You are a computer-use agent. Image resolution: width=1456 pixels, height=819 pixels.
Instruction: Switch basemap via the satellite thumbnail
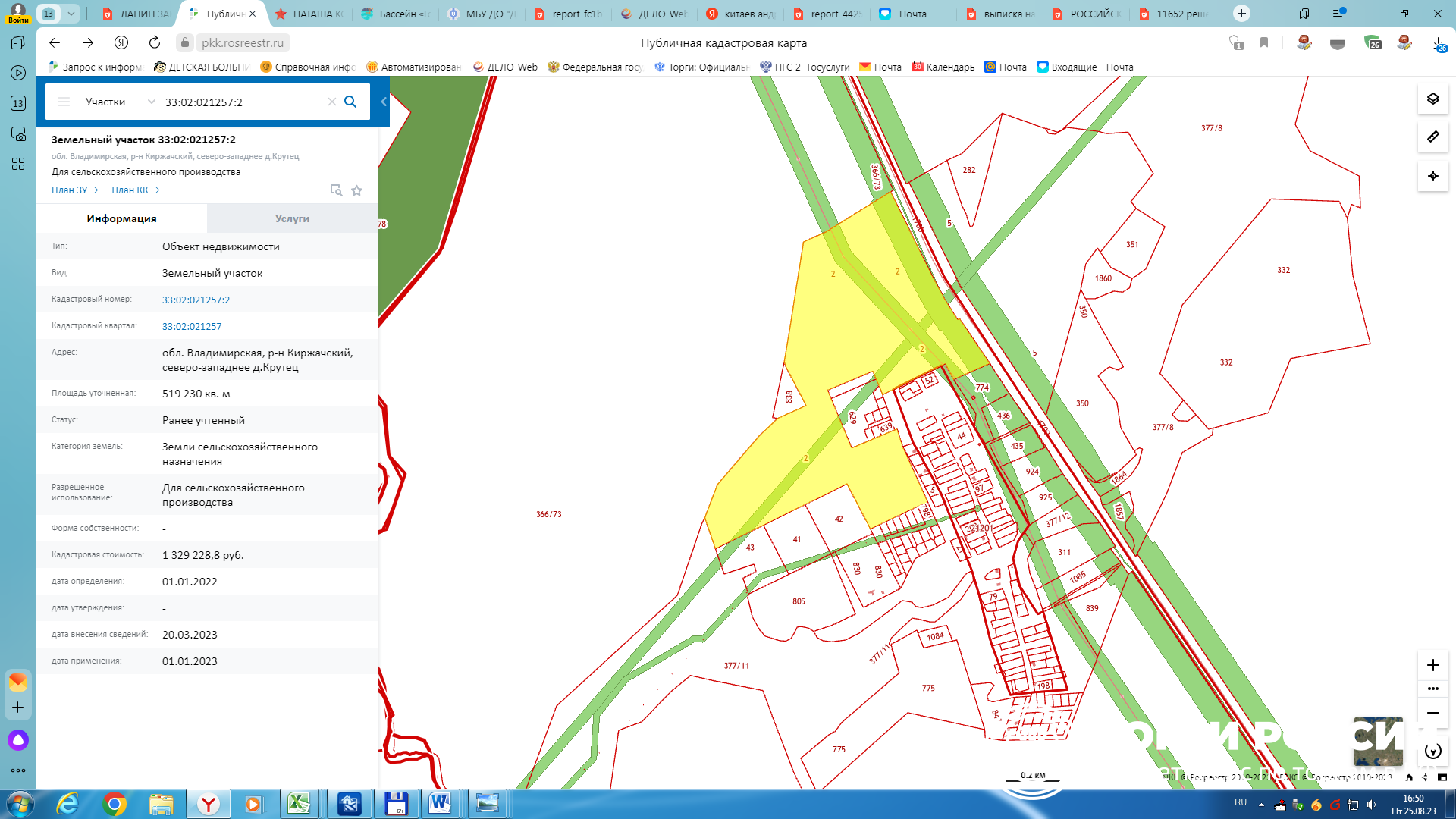click(x=1378, y=740)
